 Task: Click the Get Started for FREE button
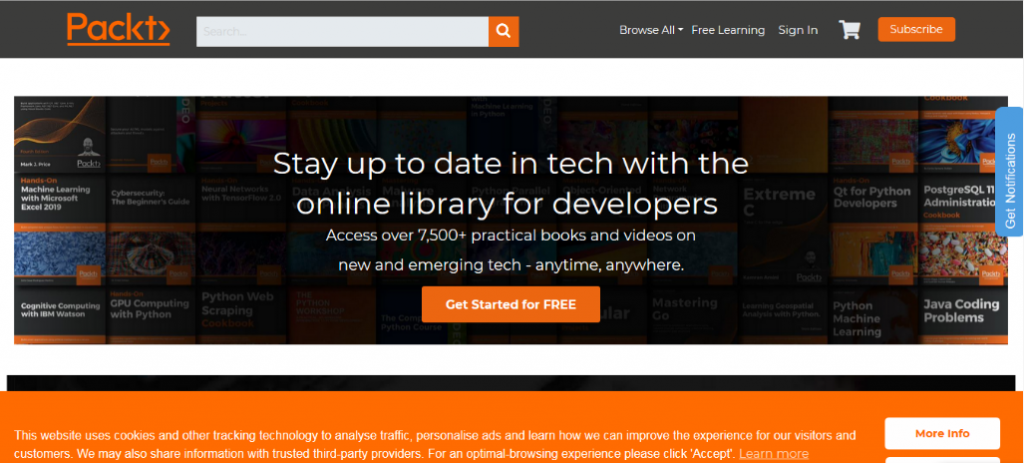point(511,304)
